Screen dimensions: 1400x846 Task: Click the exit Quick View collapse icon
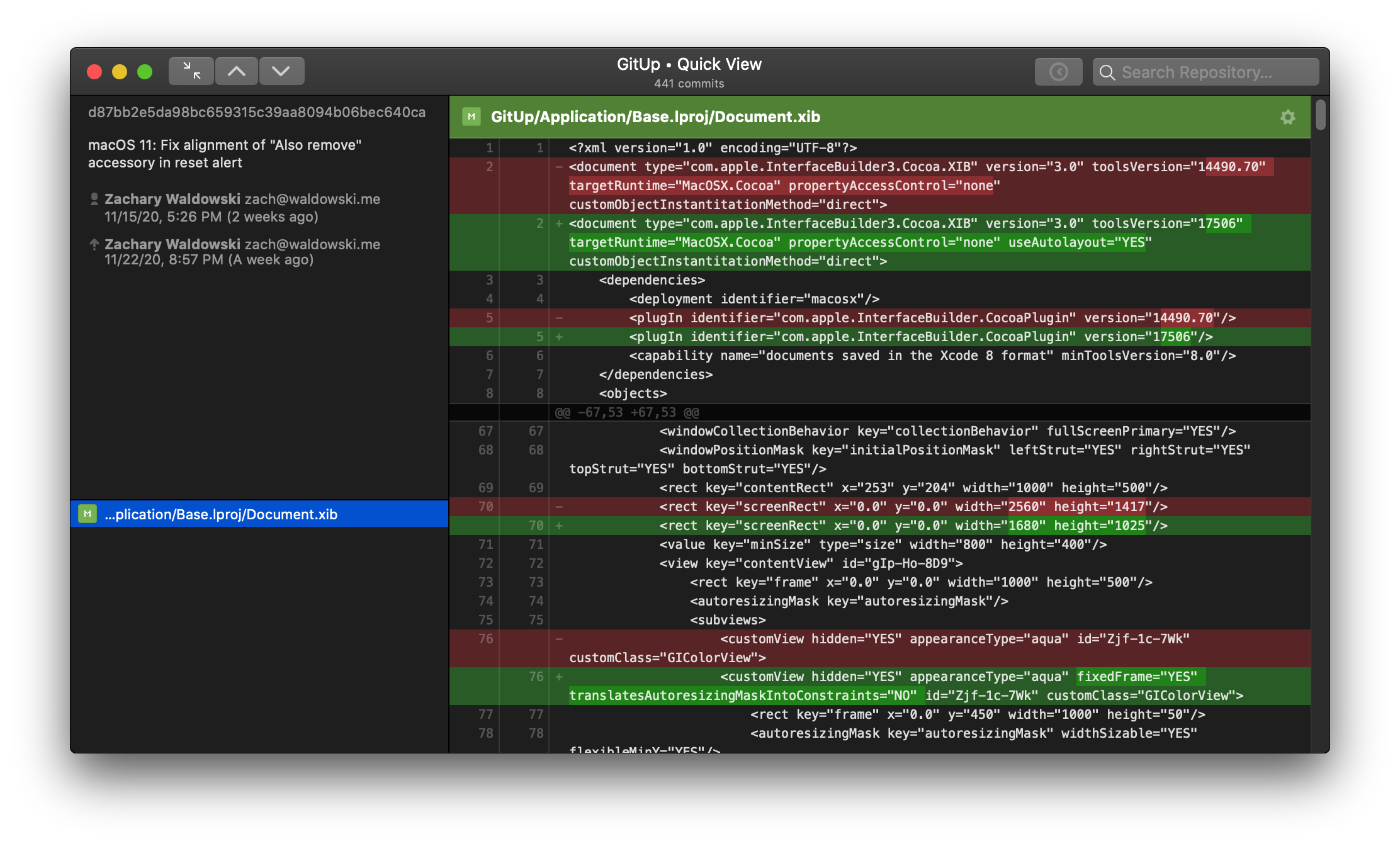(x=191, y=71)
